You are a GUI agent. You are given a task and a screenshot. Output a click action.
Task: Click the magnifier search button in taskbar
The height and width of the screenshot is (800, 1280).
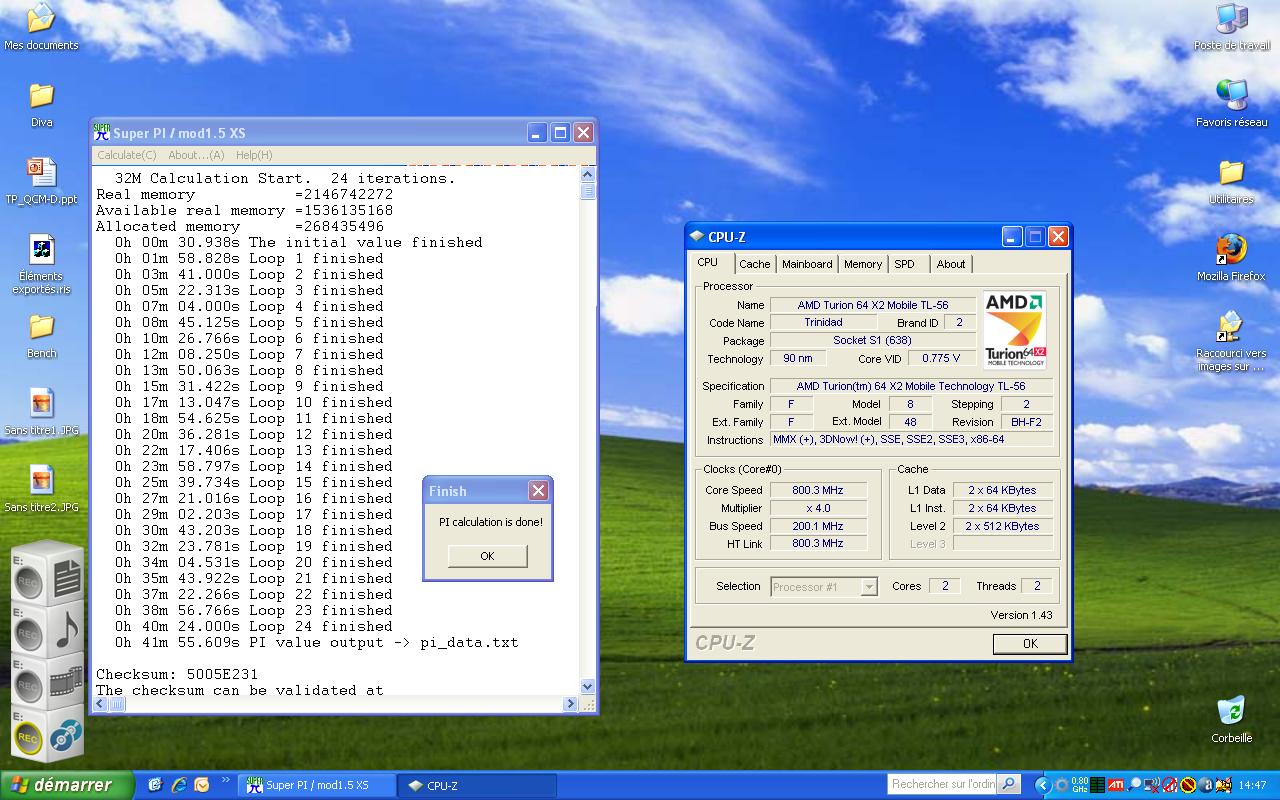point(1008,785)
